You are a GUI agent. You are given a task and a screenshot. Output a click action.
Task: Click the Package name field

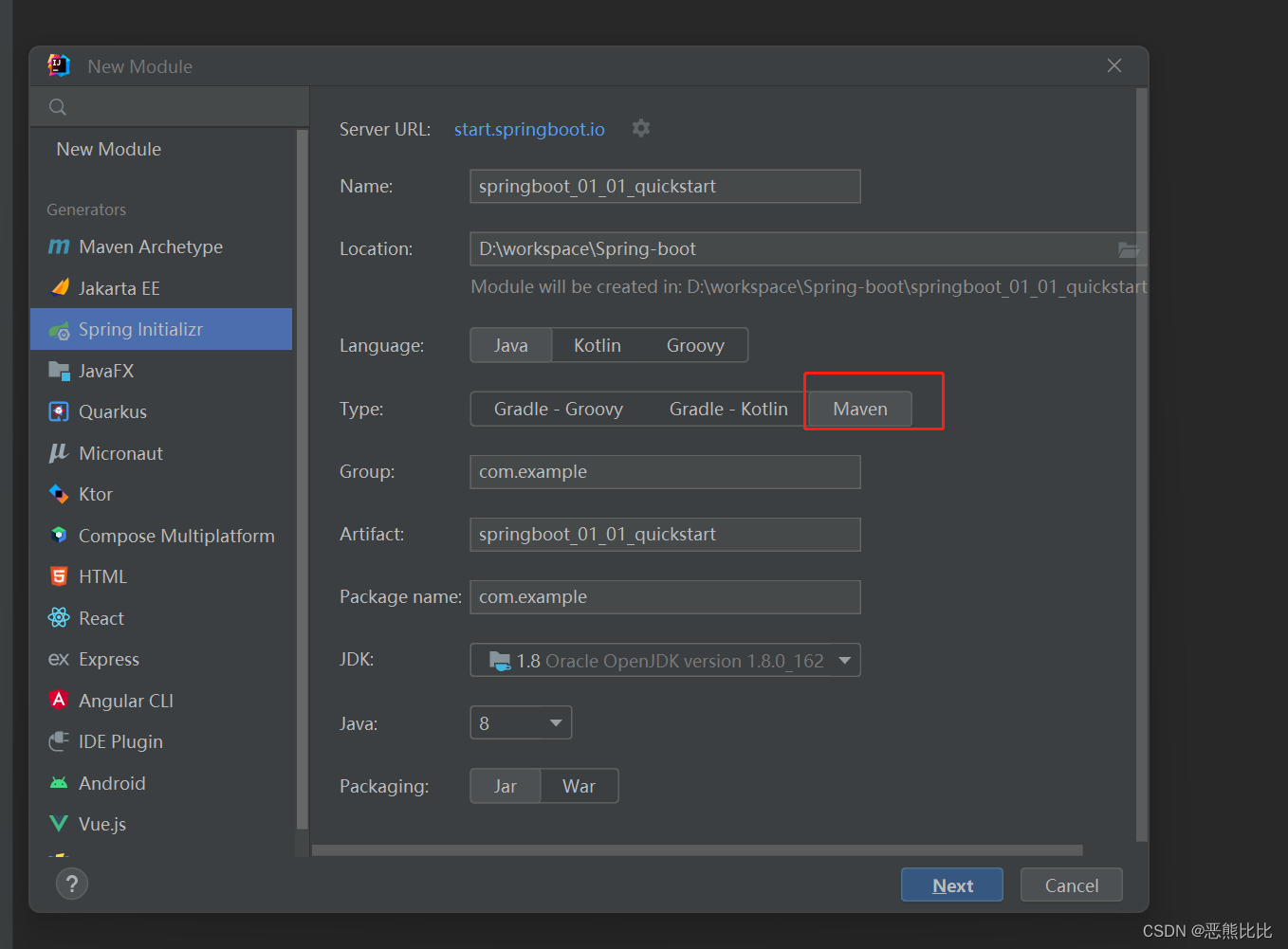pos(665,596)
